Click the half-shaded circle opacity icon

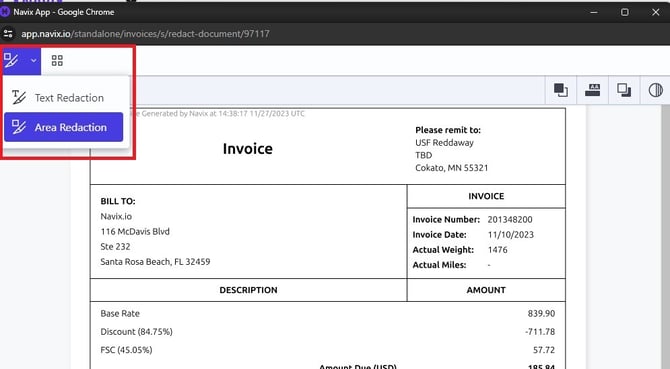(x=655, y=90)
